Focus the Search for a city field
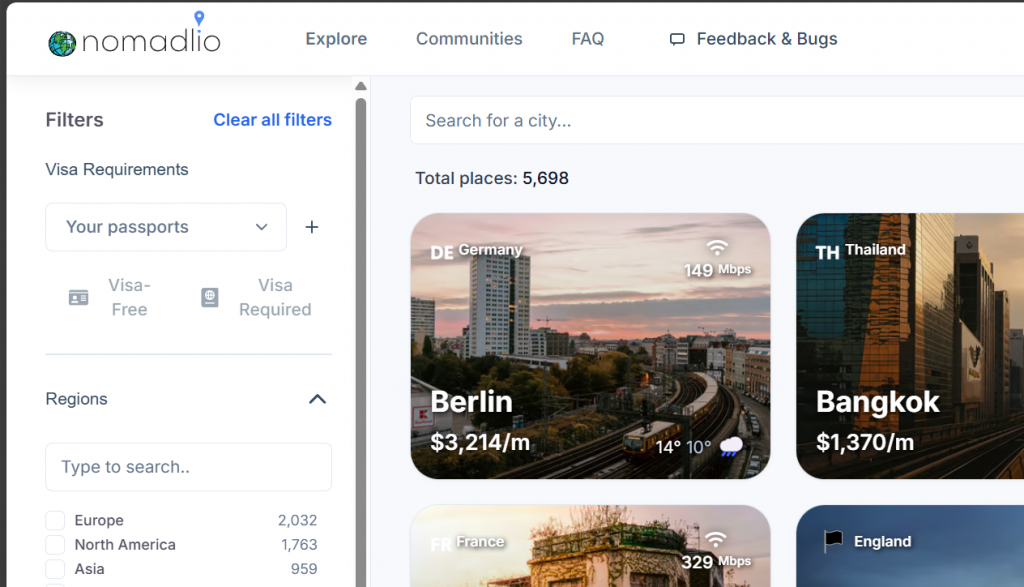The image size is (1024, 587). pyautogui.click(x=717, y=120)
